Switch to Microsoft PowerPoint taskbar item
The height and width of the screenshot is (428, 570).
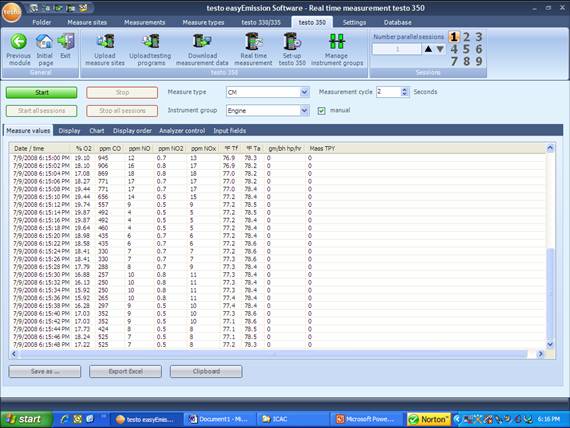(x=366, y=419)
